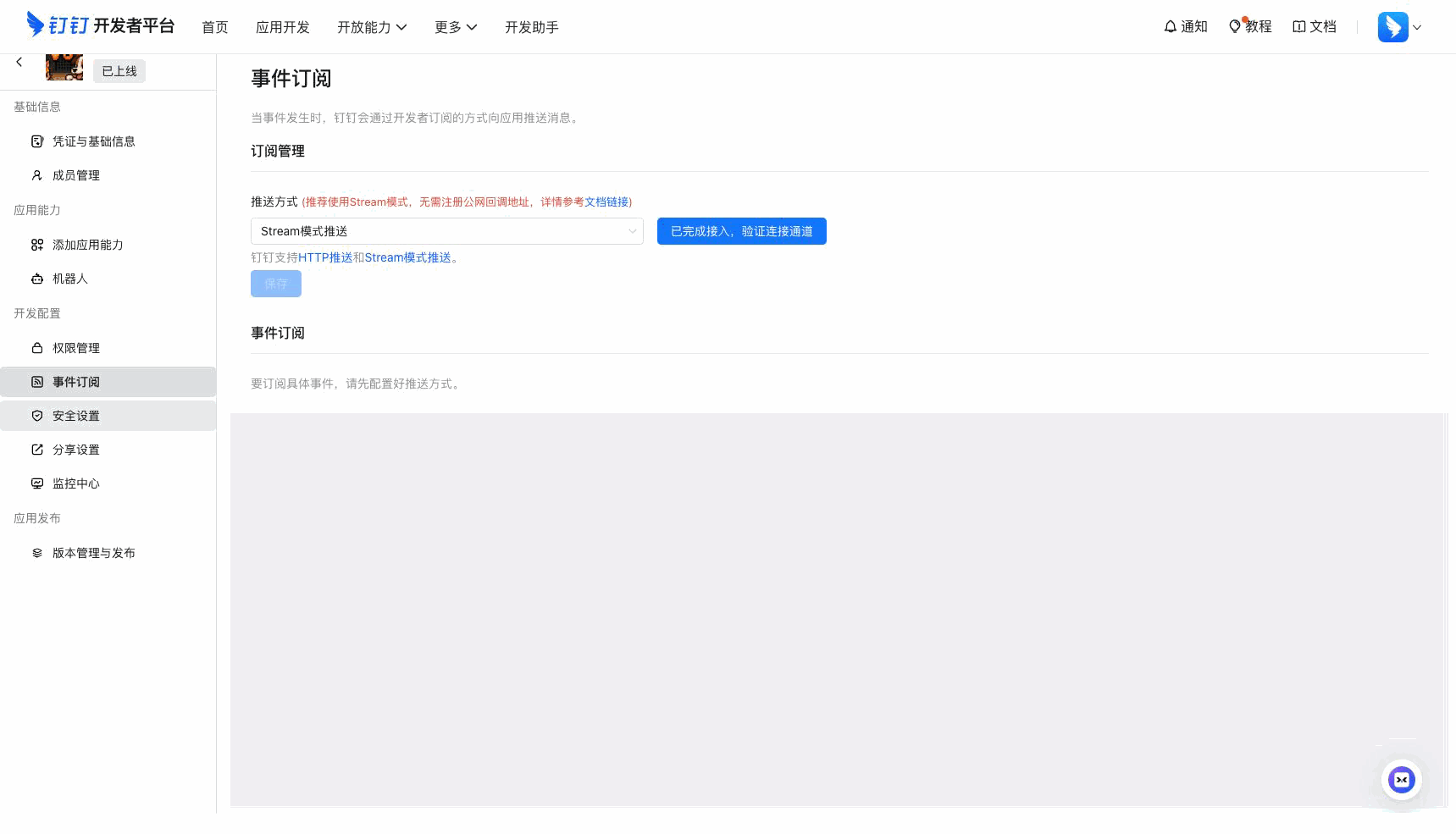Viewport: 1456px width, 834px height.
Task: Click the 监控中心 monitor icon
Action: click(x=37, y=483)
